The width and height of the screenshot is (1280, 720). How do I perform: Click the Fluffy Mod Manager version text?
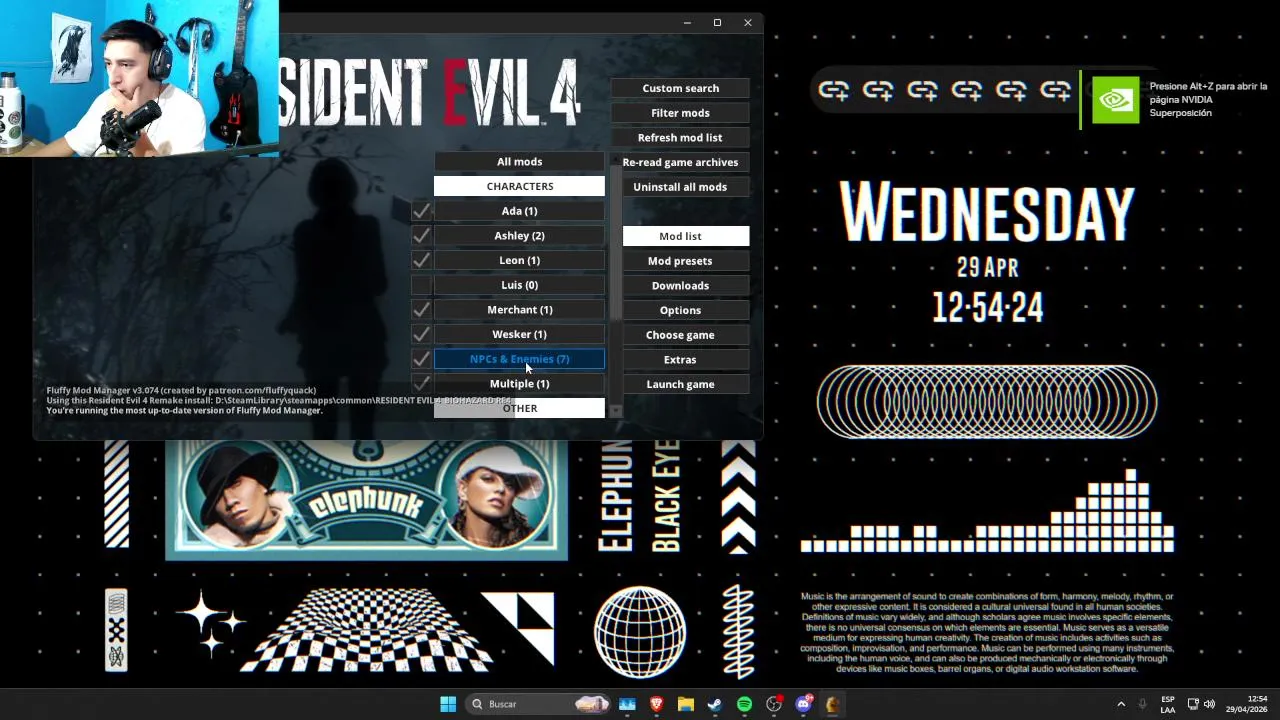[x=181, y=390]
